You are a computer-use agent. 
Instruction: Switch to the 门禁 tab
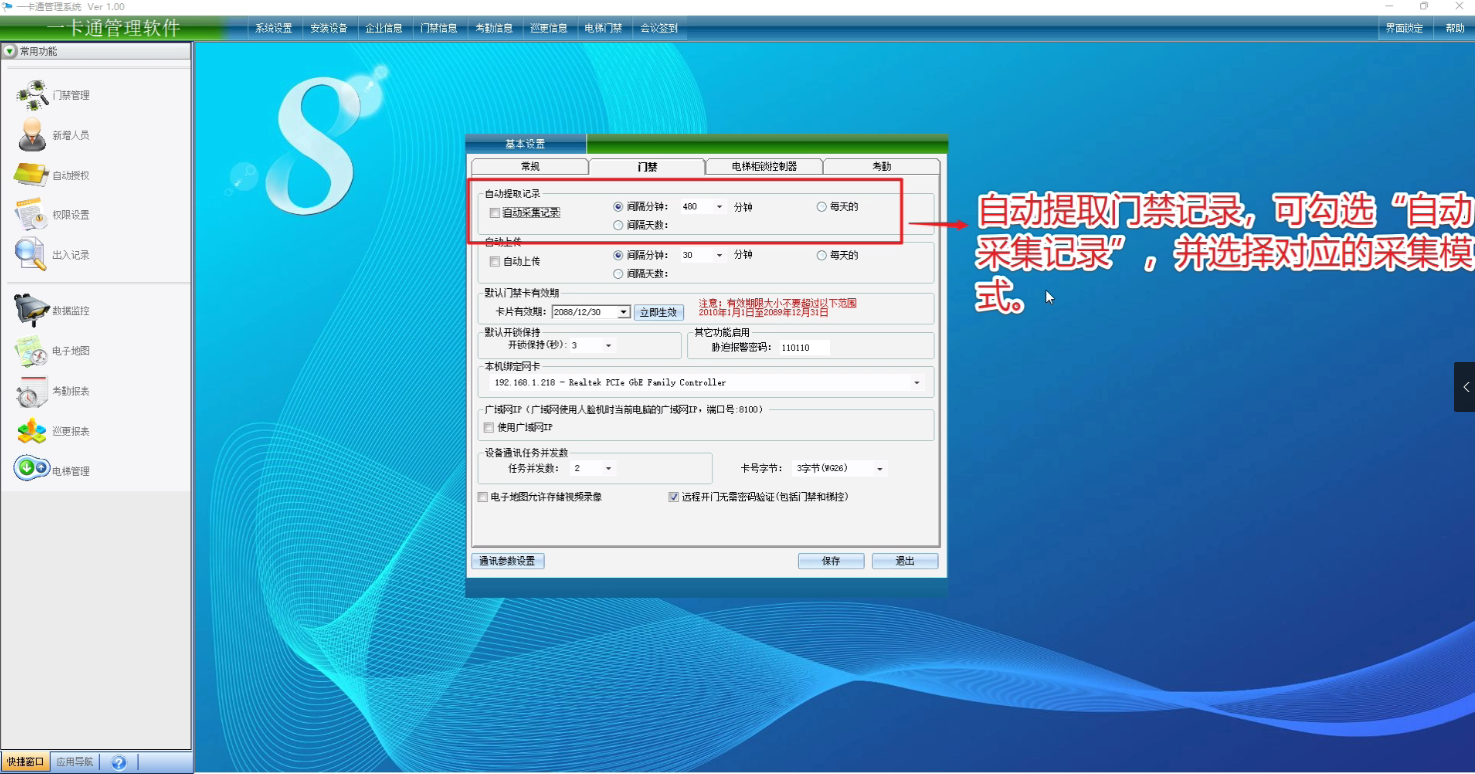tap(647, 167)
